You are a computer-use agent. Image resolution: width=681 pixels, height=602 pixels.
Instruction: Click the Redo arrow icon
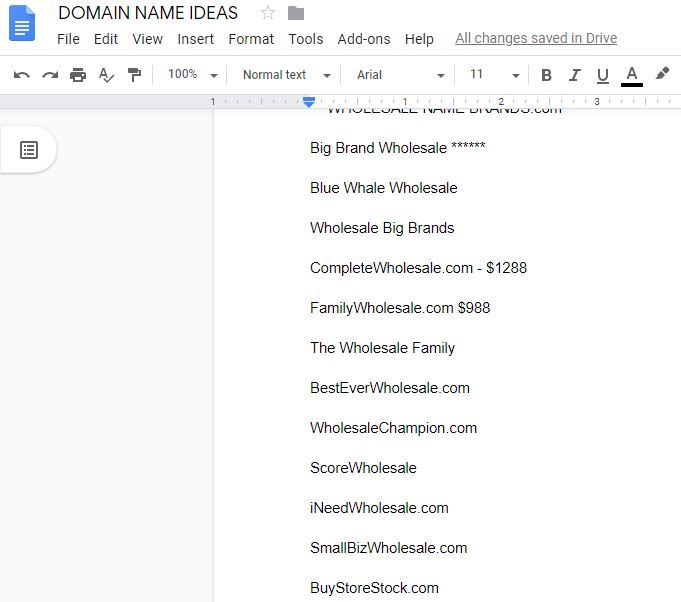(x=49, y=75)
